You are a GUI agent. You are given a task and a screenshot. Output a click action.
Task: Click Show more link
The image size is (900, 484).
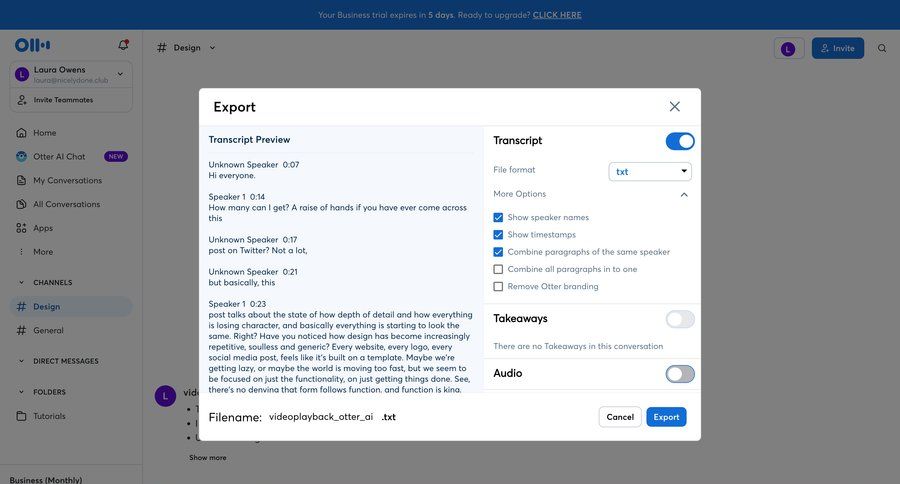pyautogui.click(x=208, y=458)
